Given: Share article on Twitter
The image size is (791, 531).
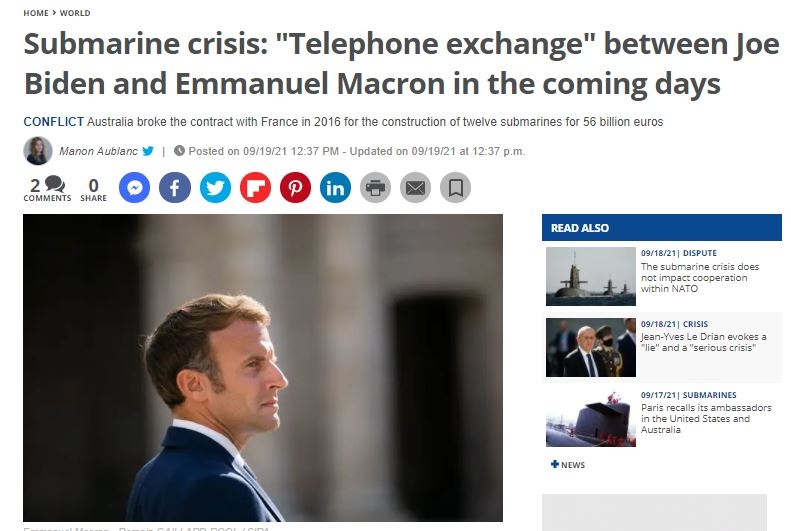Looking at the screenshot, I should click(x=215, y=187).
